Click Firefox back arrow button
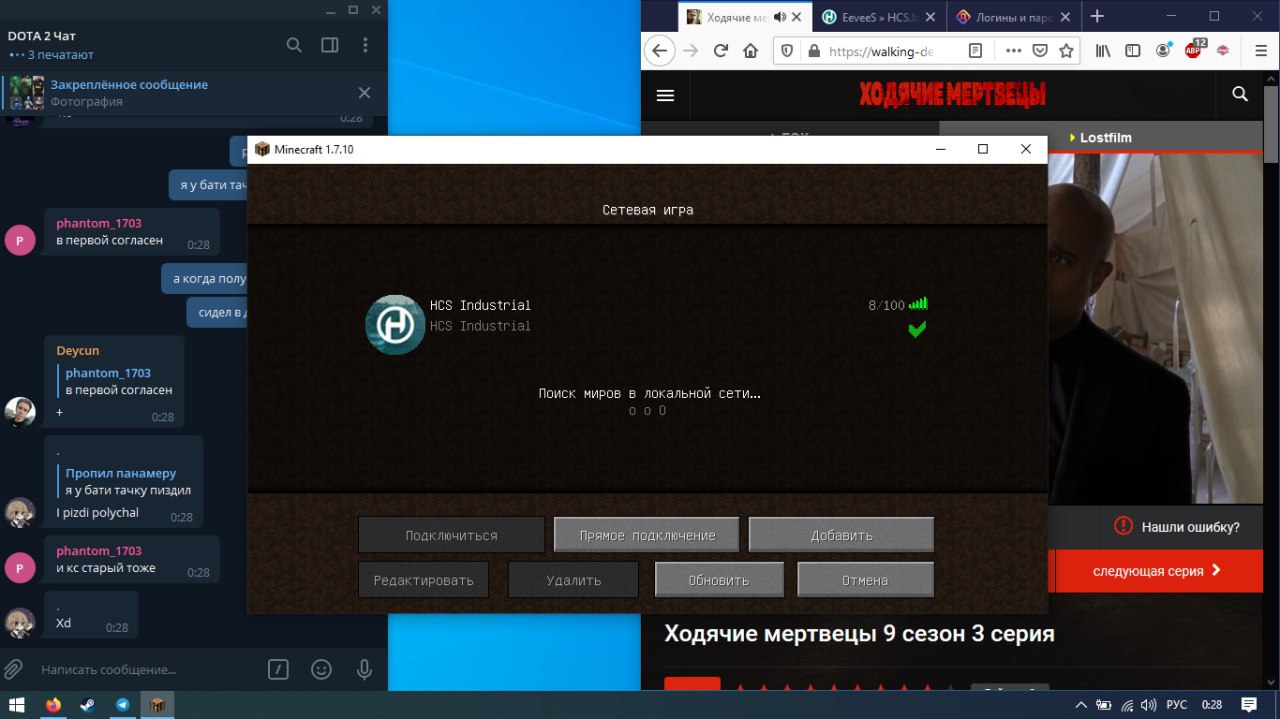The image size is (1280, 719). click(x=659, y=51)
